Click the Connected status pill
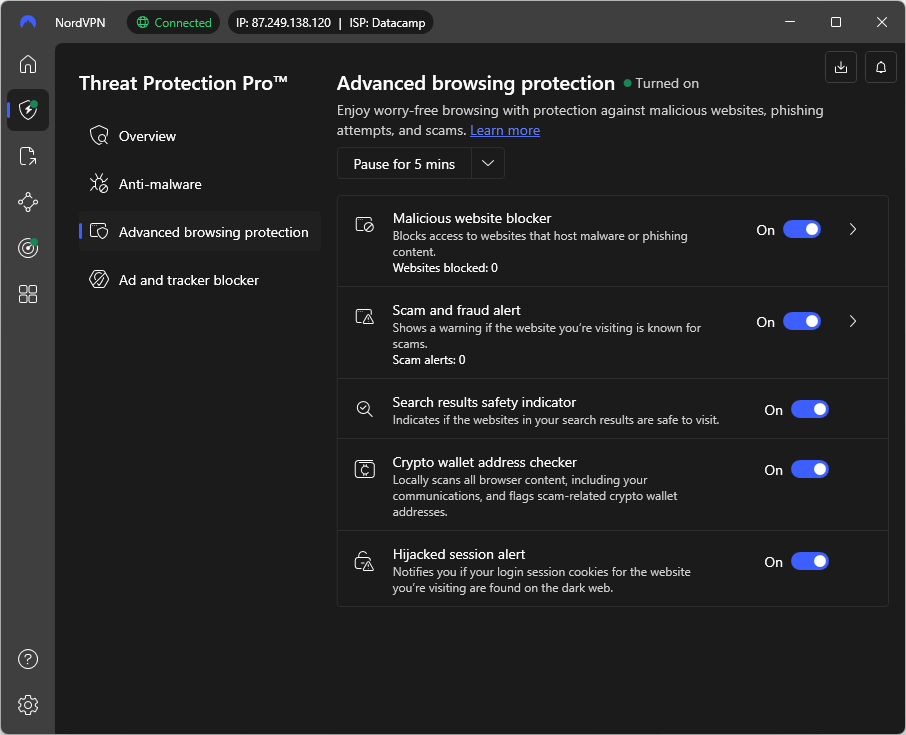This screenshot has width=906, height=735. click(173, 23)
